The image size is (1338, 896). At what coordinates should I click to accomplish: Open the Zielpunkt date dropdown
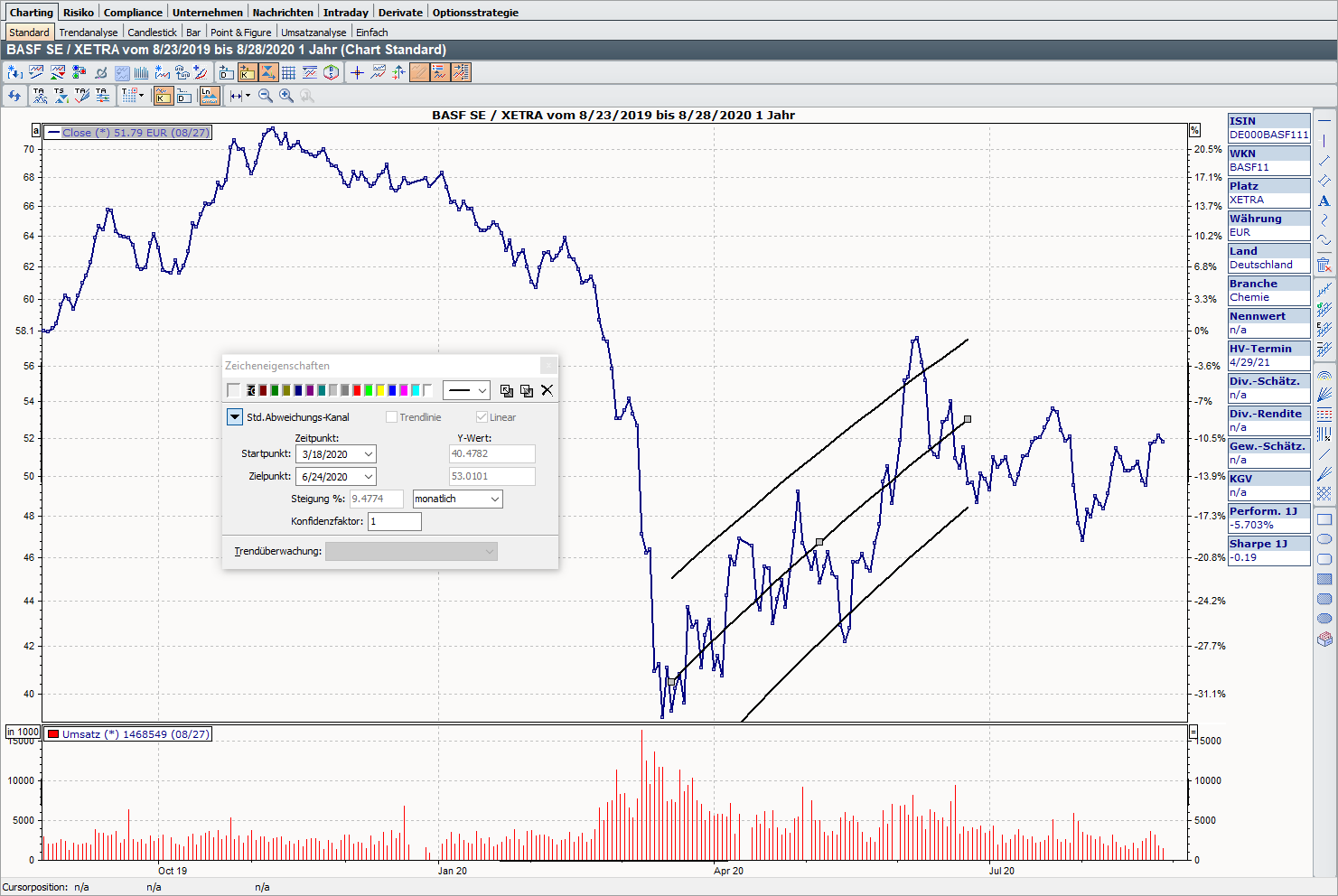pyautogui.click(x=368, y=477)
